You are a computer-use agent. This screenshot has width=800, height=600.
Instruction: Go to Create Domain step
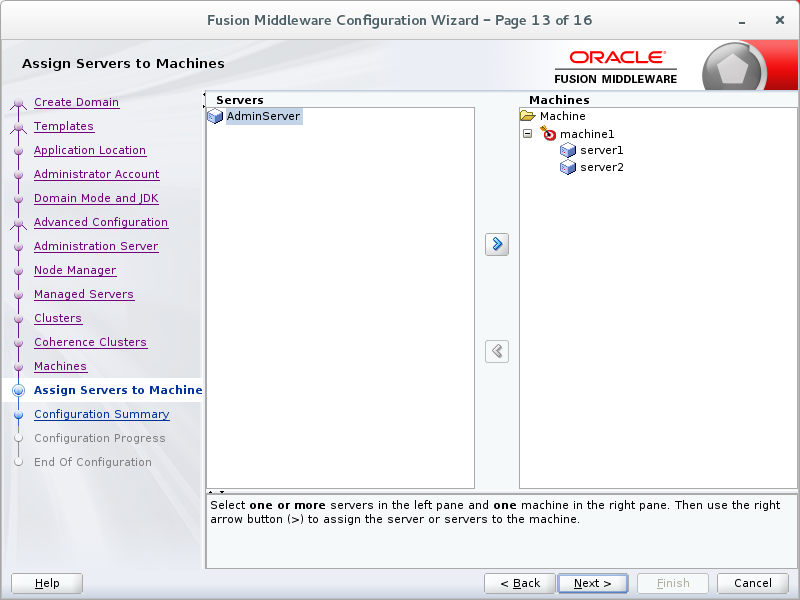(x=77, y=102)
